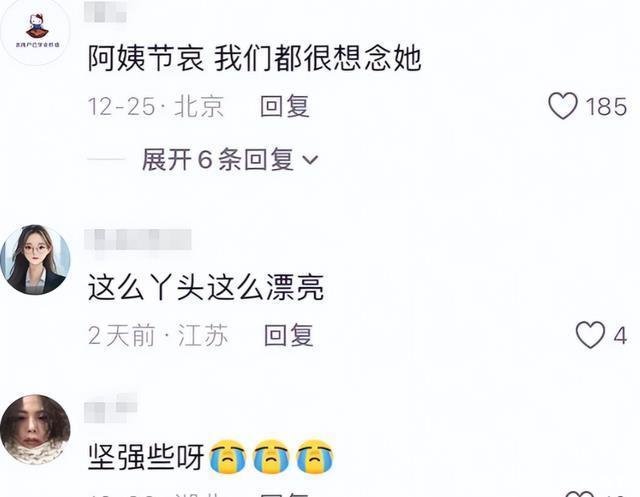640x497 pixels.
Task: Open the glasses girl avatar profile
Action: pyautogui.click(x=36, y=260)
